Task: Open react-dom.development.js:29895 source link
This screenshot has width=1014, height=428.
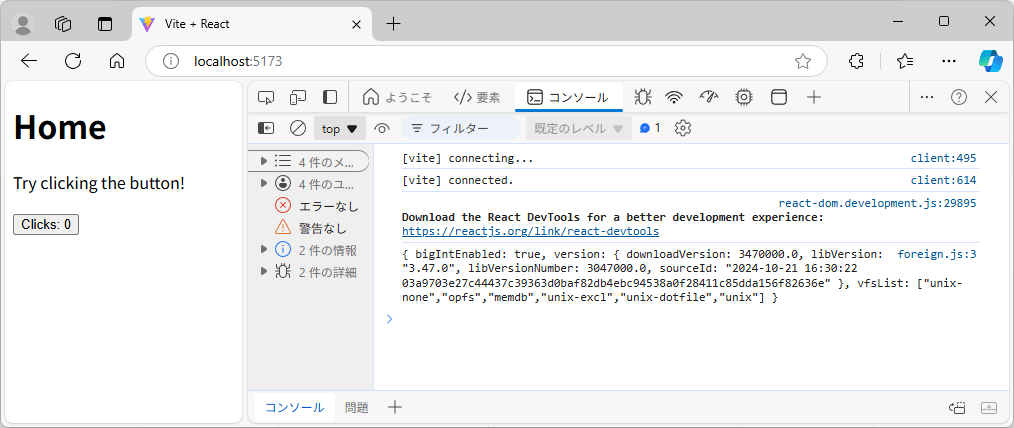Action: pos(878,203)
